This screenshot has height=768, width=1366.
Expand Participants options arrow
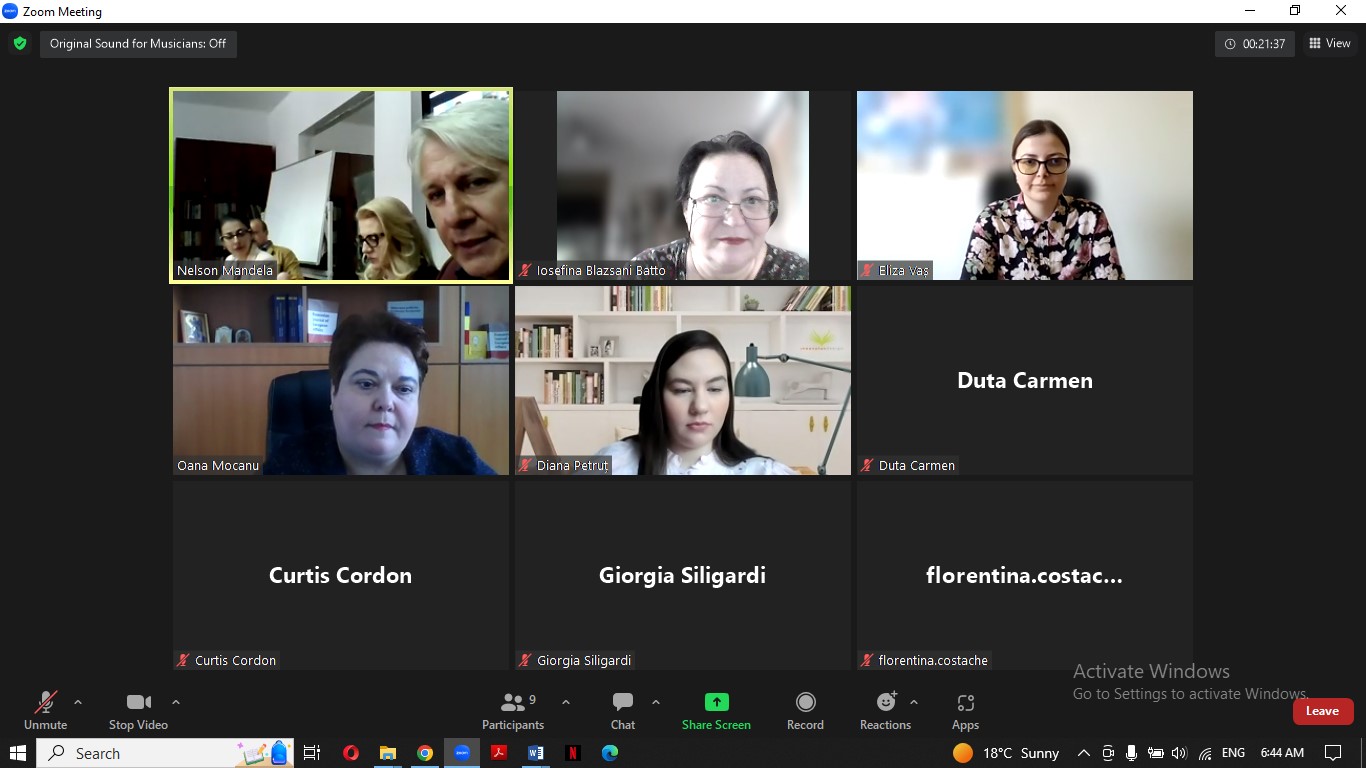[566, 702]
